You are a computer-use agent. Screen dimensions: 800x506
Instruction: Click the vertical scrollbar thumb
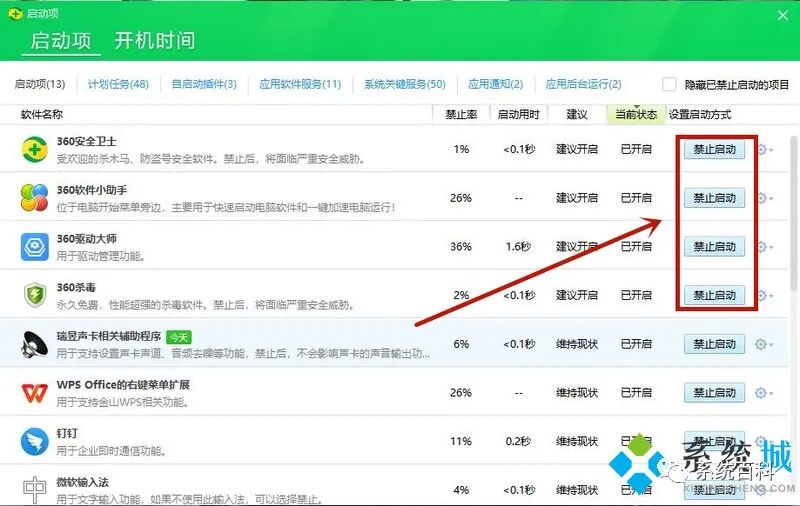pos(794,214)
